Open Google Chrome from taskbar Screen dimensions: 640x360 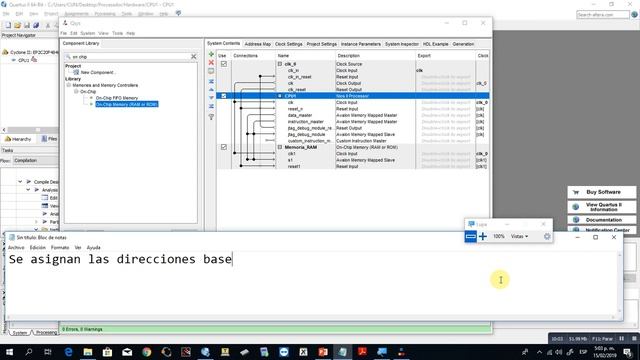(147, 352)
